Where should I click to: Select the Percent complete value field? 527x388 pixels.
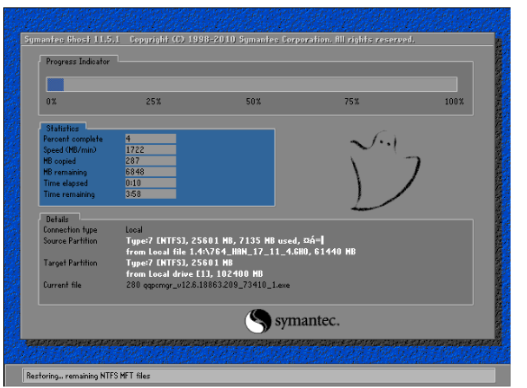(x=151, y=139)
